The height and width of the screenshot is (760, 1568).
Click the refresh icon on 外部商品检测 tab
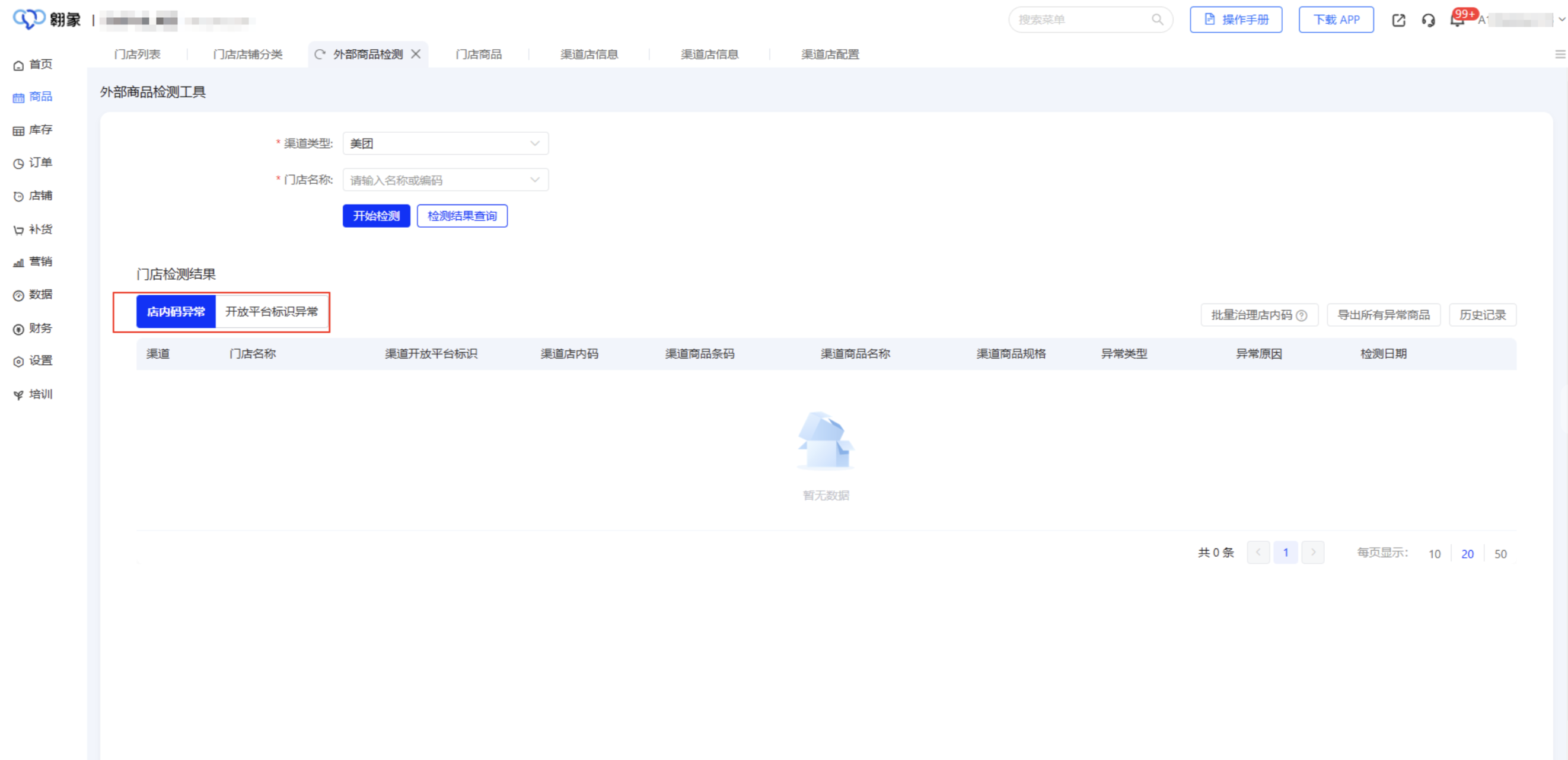(321, 53)
